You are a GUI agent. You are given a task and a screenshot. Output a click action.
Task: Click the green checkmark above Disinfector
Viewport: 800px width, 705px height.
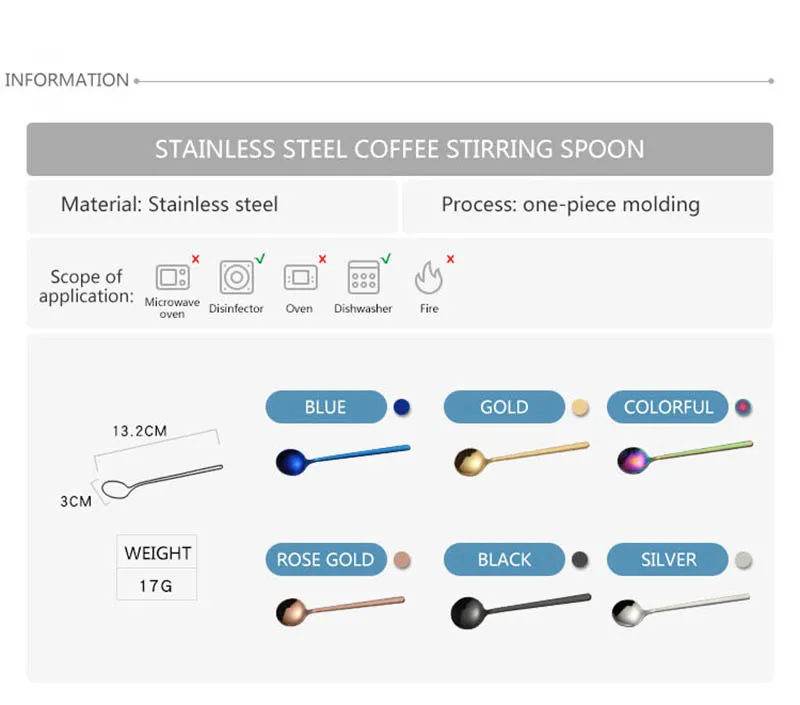(260, 258)
